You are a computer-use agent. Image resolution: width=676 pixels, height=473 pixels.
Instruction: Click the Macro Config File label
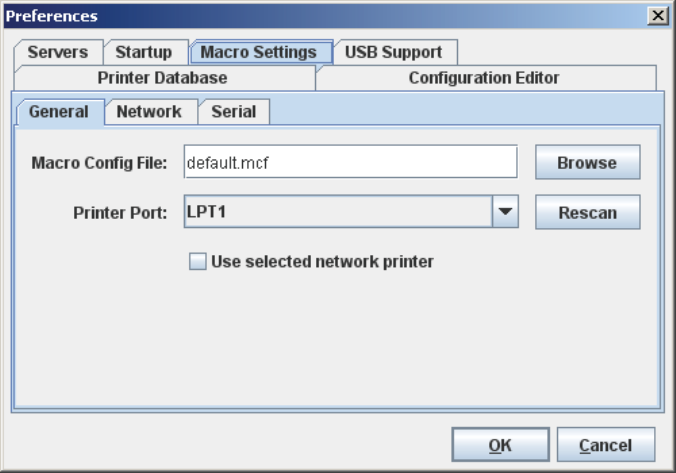tap(99, 163)
